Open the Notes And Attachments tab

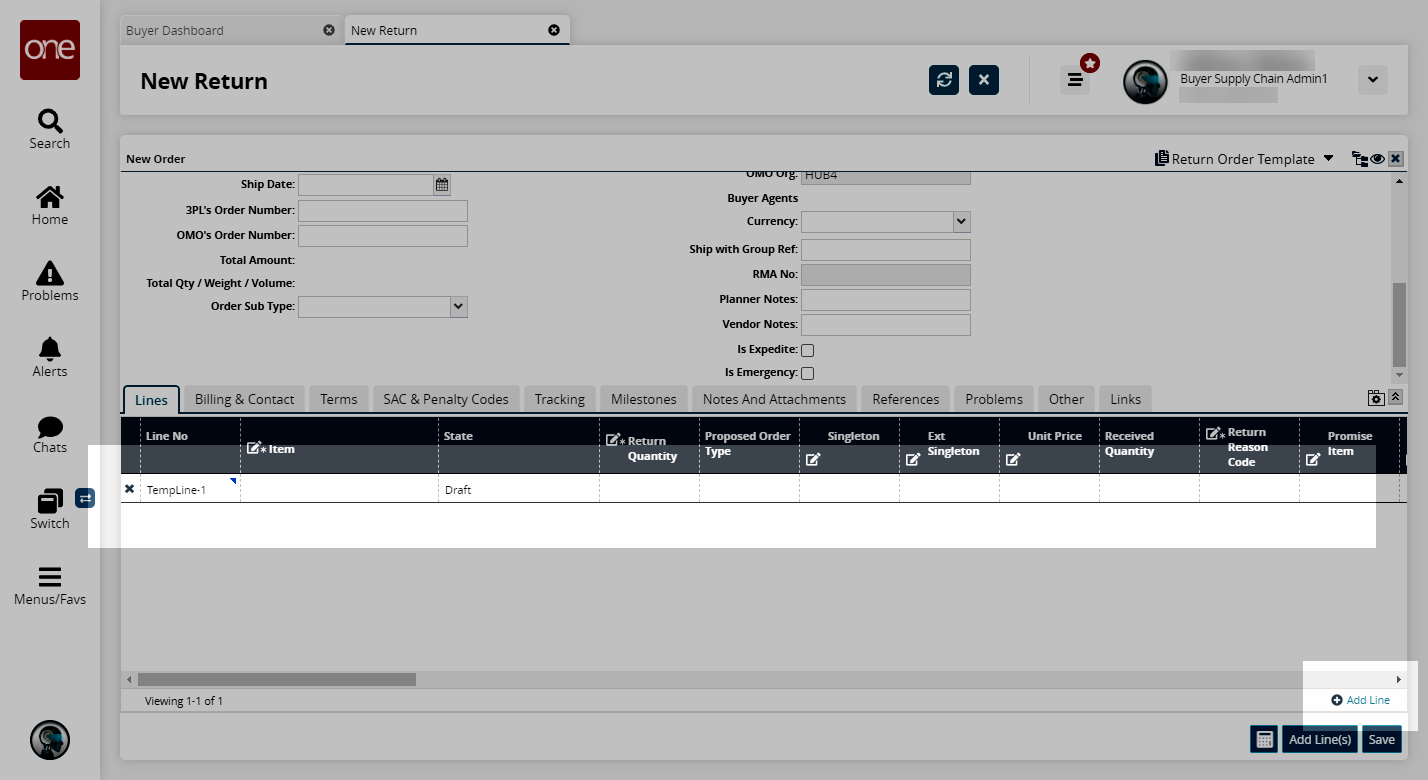[774, 399]
